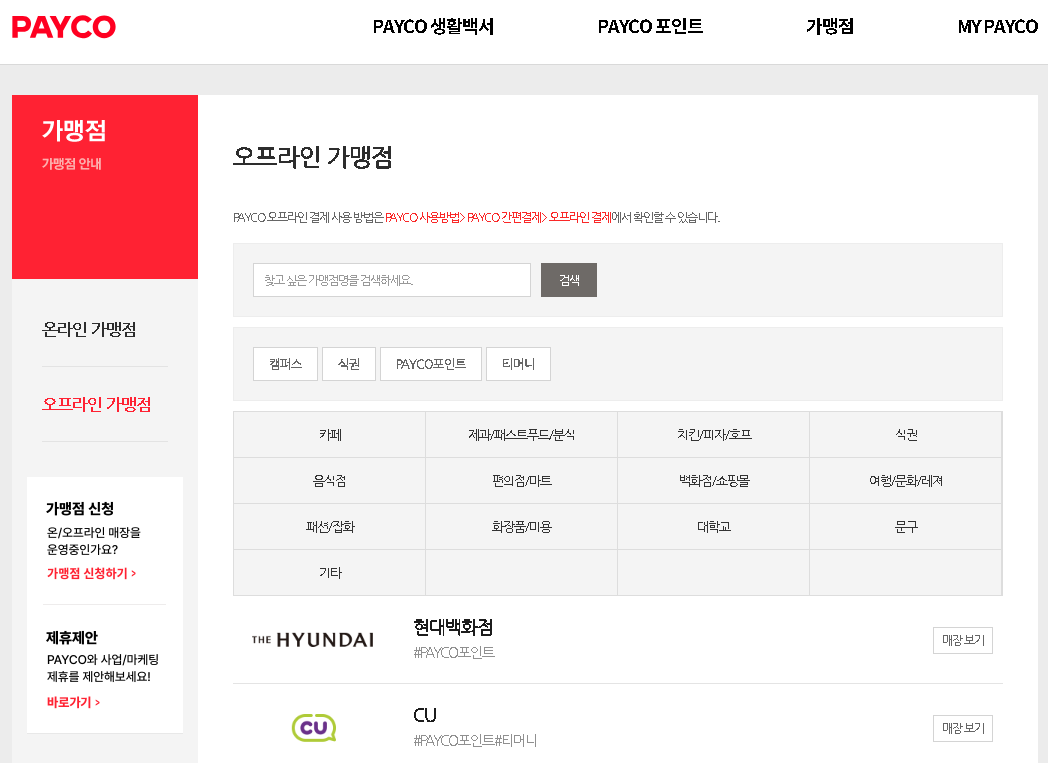The image size is (1048, 763).
Task: Click 가맹점 신청 heading in sidebar
Action: (80, 508)
